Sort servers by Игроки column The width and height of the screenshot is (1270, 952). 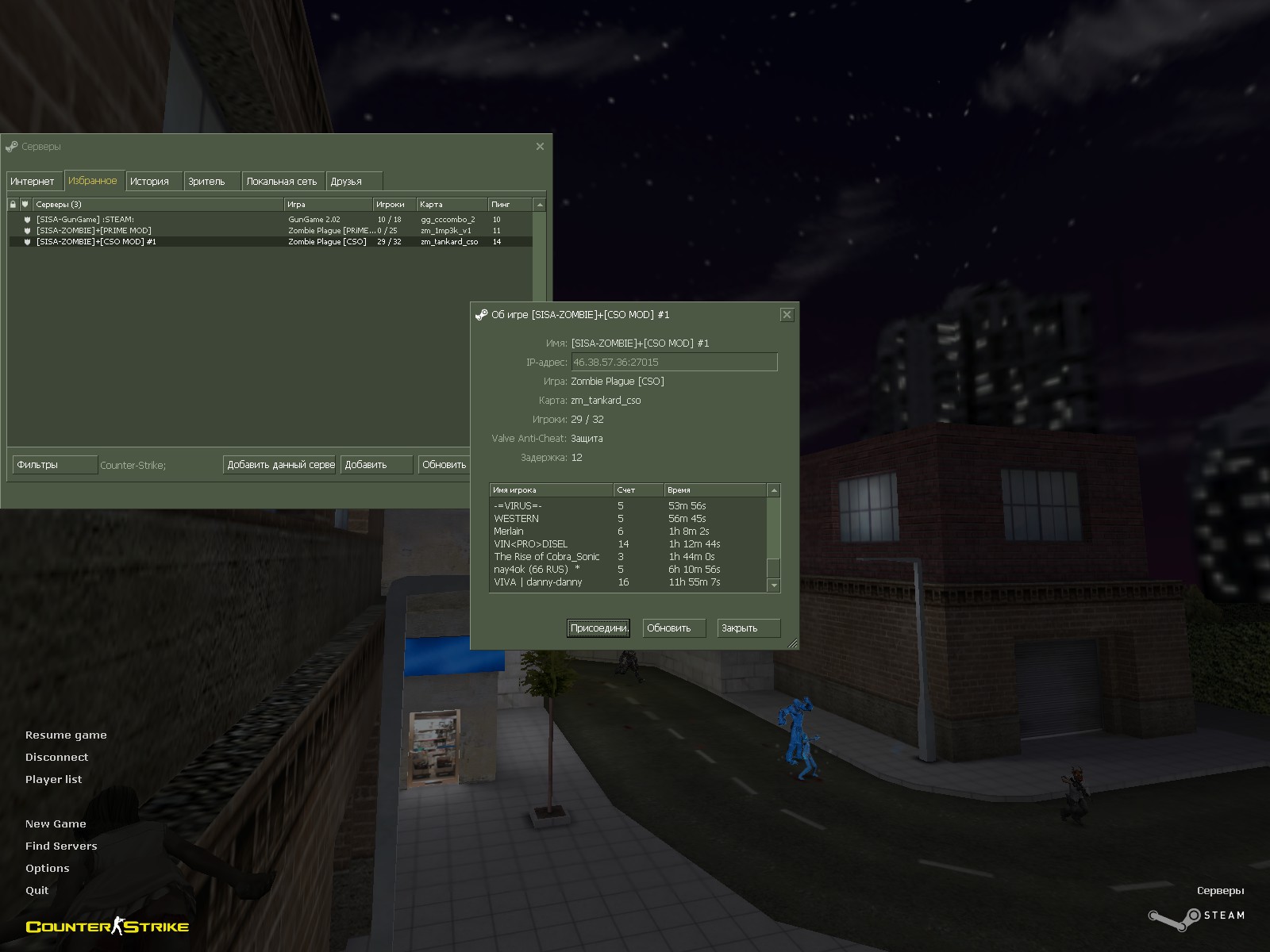pyautogui.click(x=394, y=205)
